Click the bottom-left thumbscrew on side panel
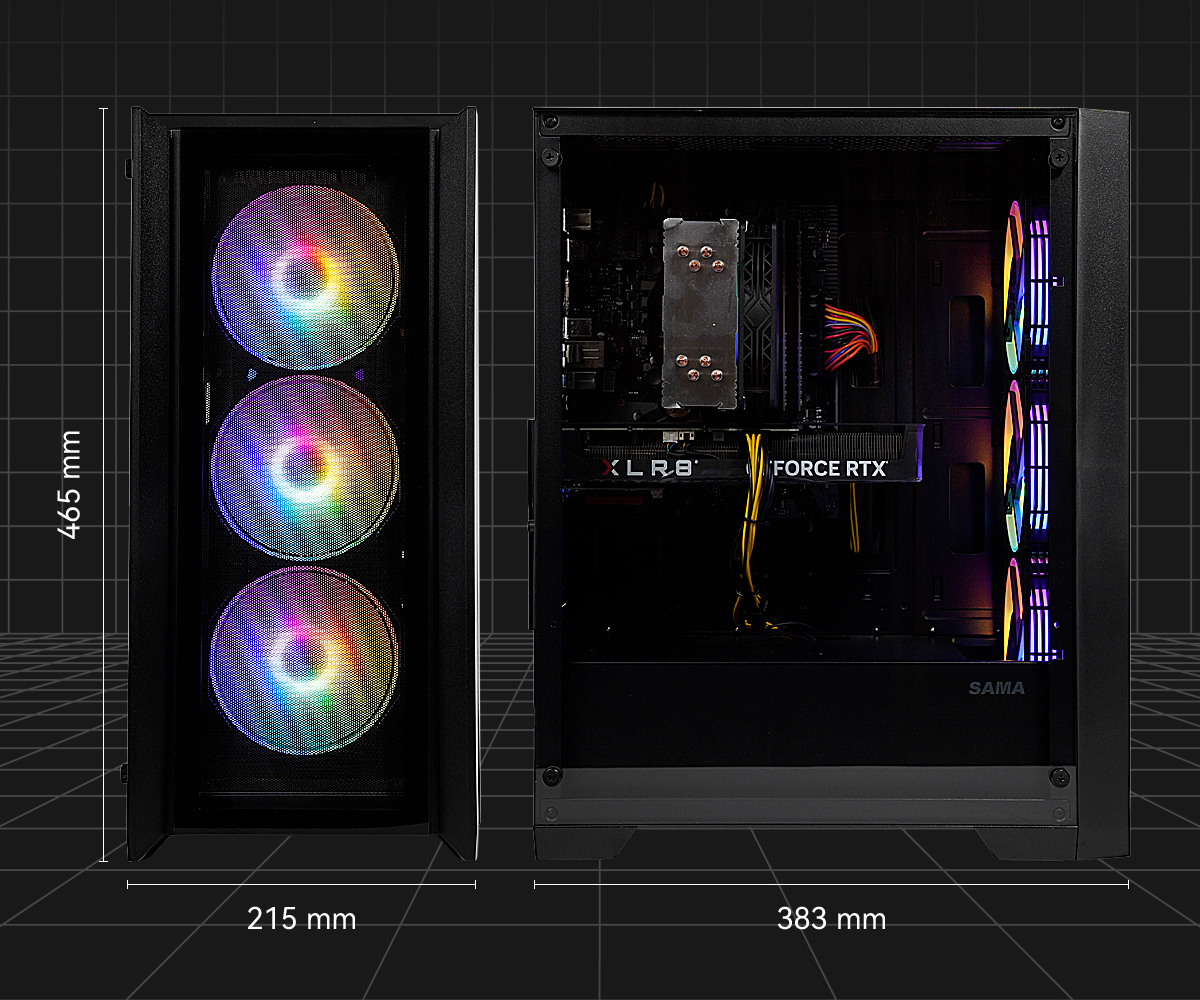The width and height of the screenshot is (1200, 1000). click(549, 778)
